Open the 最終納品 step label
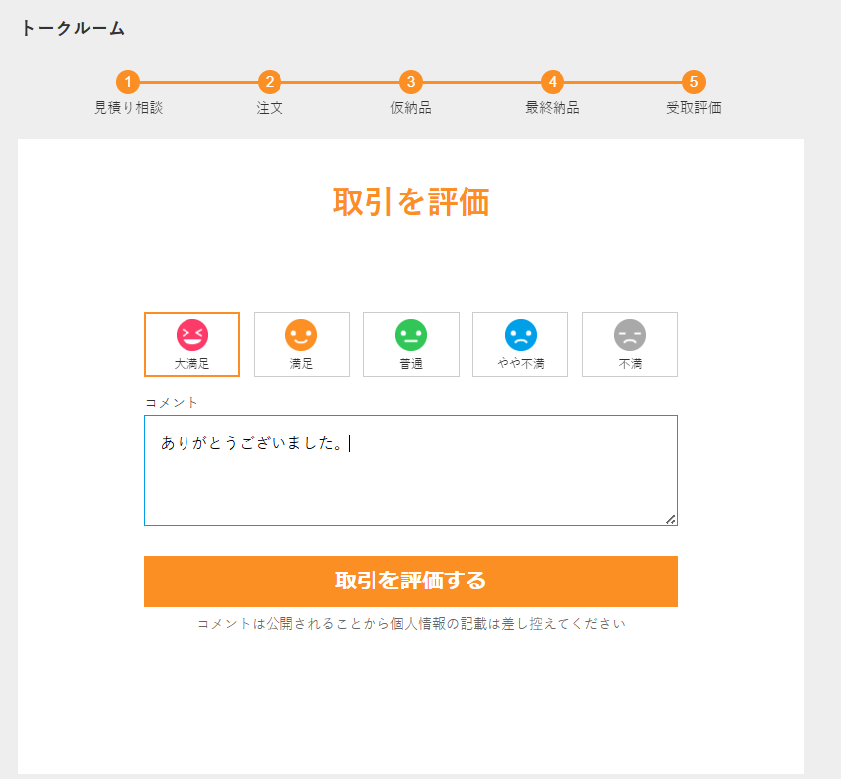 pyautogui.click(x=552, y=108)
